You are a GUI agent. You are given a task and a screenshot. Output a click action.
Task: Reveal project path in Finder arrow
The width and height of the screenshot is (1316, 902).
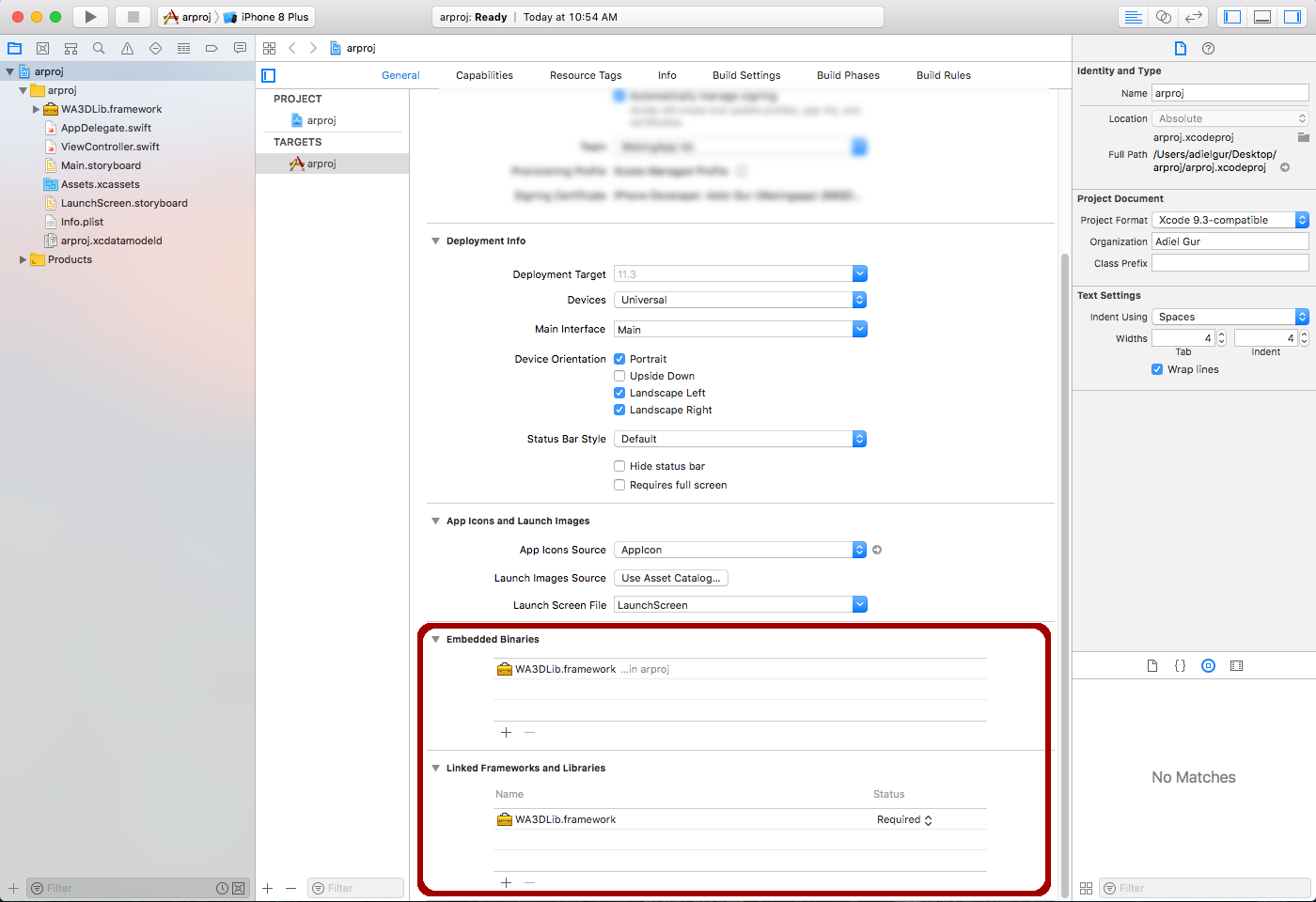[1285, 167]
